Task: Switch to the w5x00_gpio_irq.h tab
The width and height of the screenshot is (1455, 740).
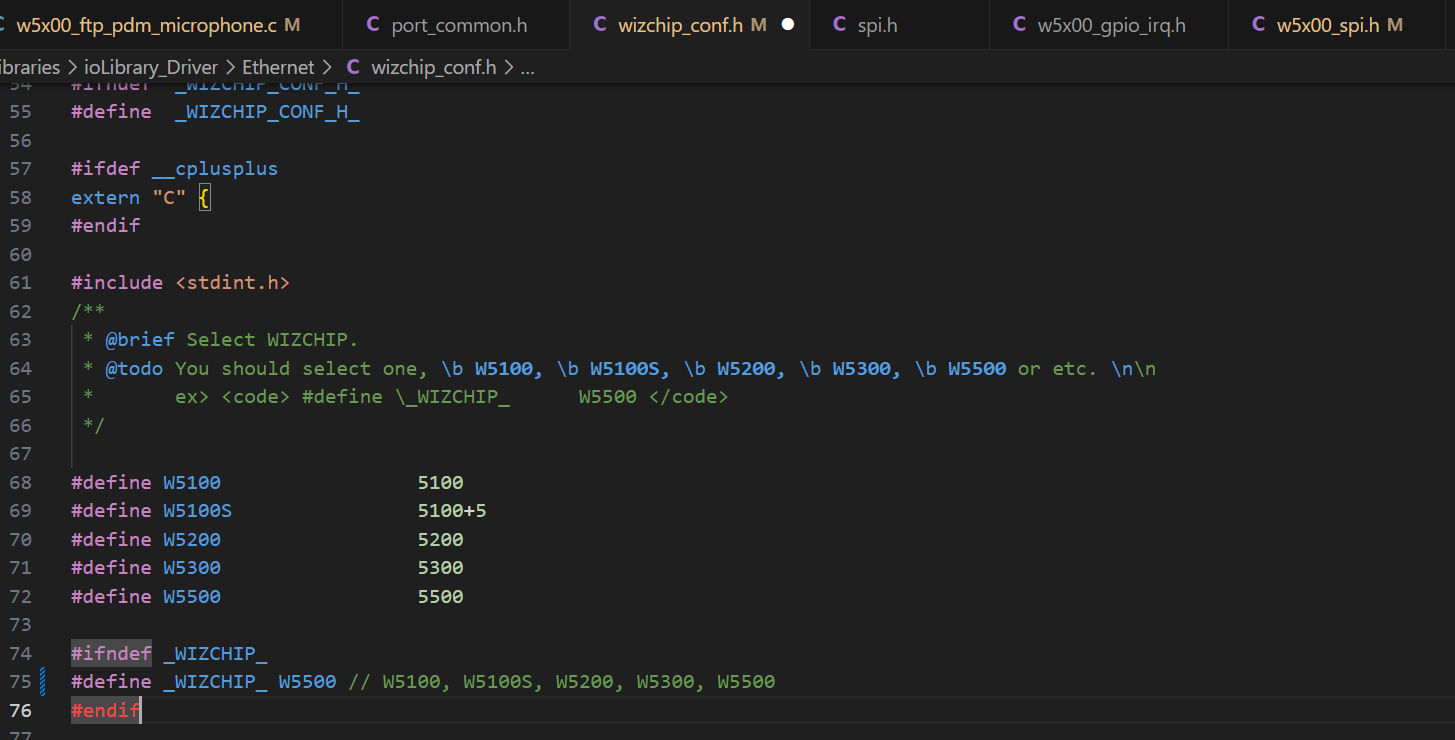Action: [1111, 25]
